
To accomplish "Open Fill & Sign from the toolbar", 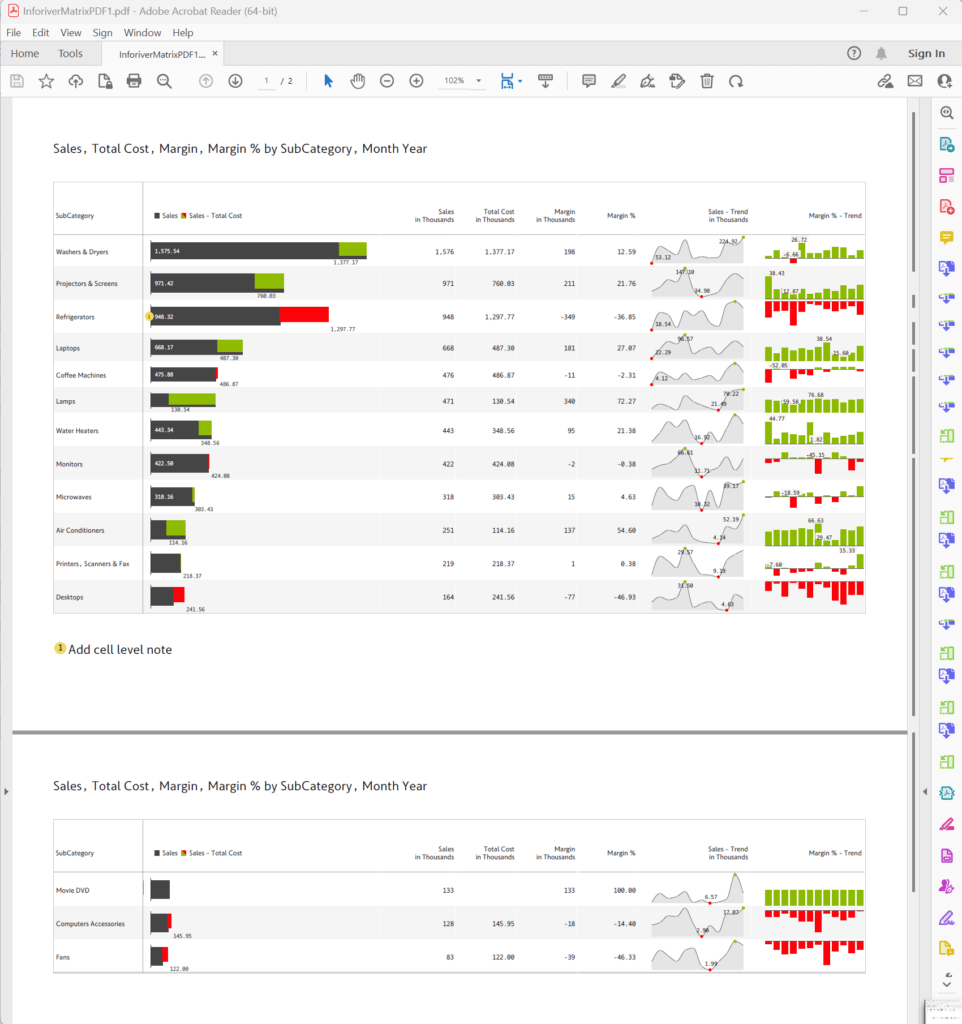I will pos(677,81).
